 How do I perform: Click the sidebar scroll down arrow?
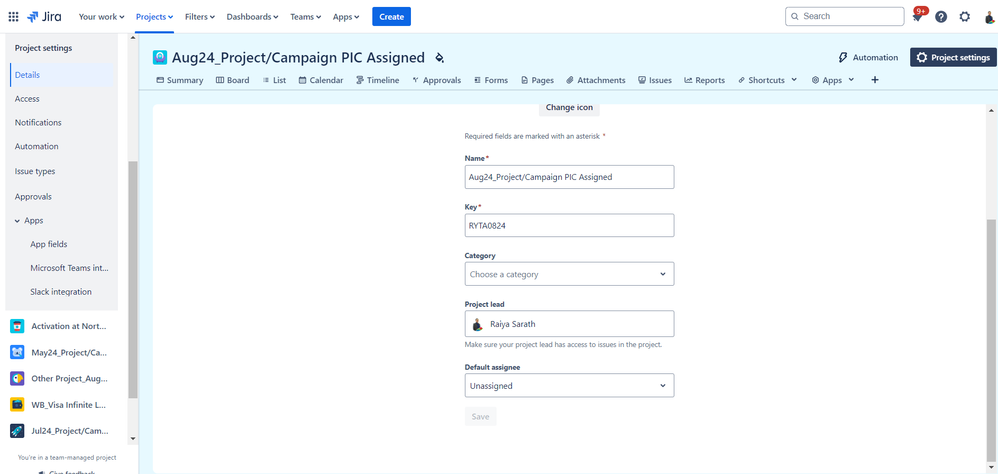[132, 438]
